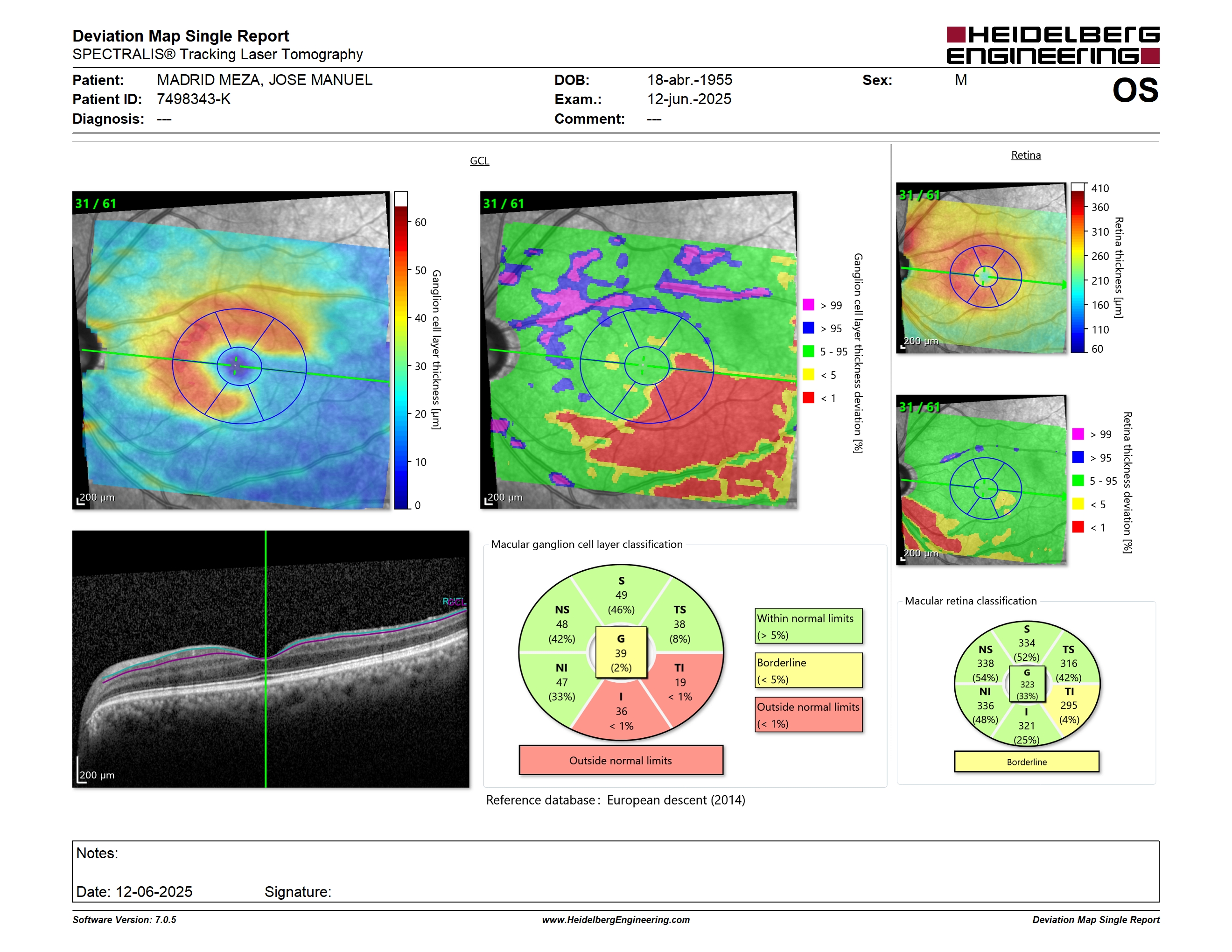The height and width of the screenshot is (952, 1232).
Task: Open the GCL deviation map image
Action: point(638,350)
